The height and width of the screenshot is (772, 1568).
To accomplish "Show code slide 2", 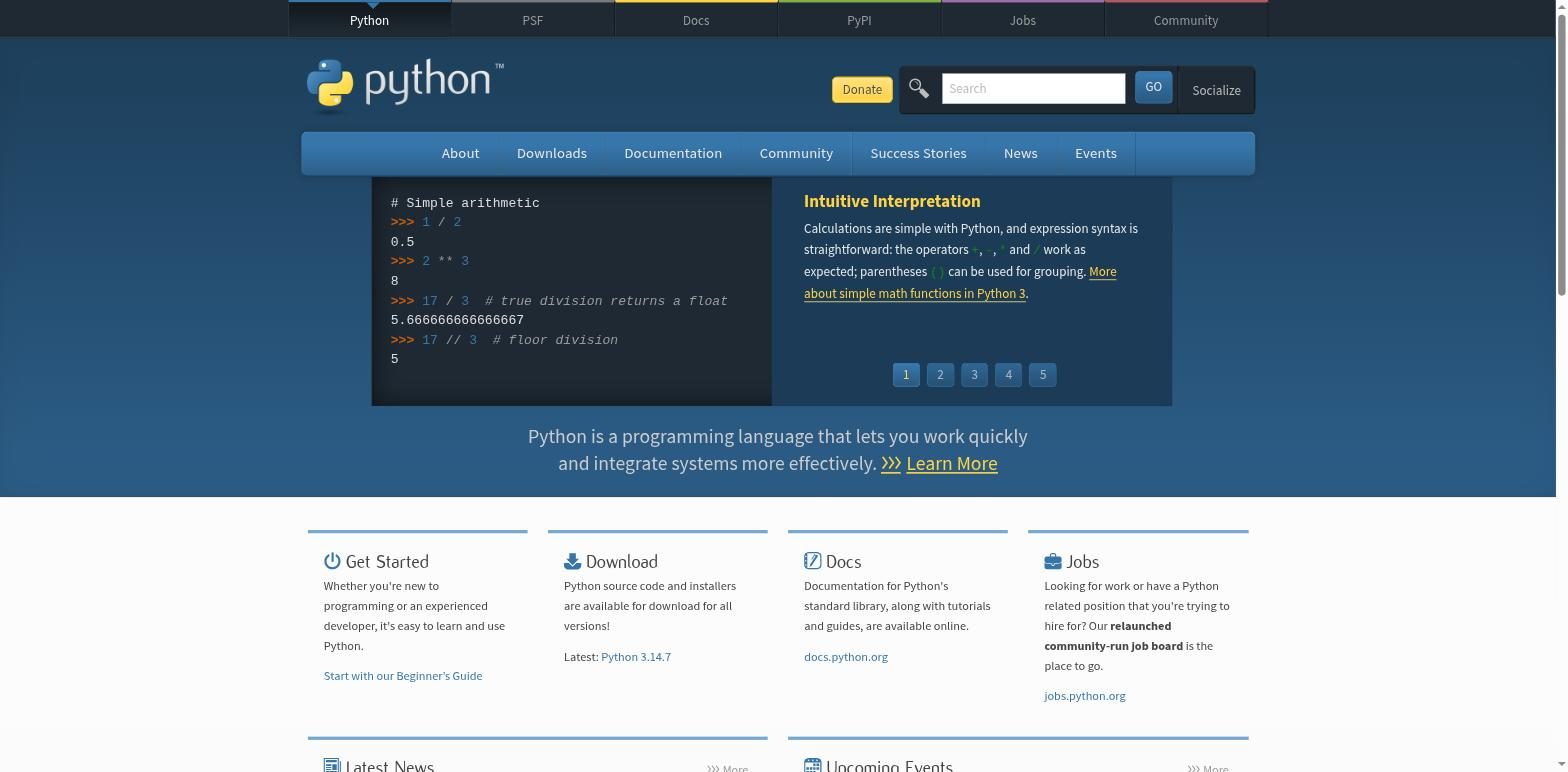I will 940,375.
